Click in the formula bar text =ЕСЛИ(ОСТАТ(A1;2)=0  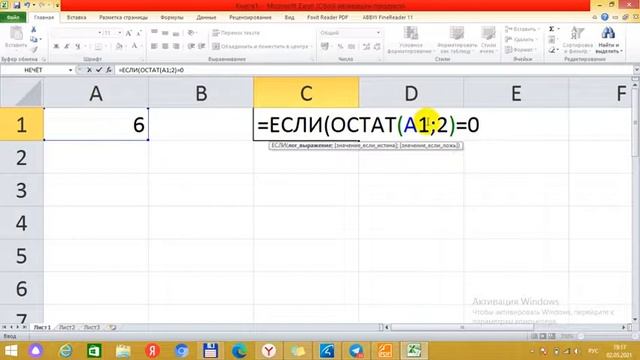point(151,70)
